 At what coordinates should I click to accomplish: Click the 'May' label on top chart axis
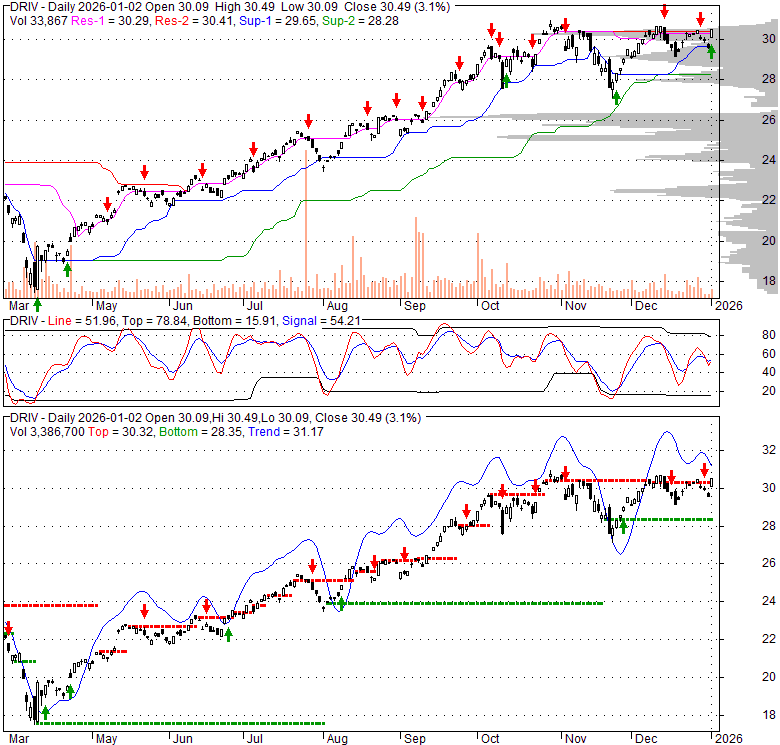pos(106,306)
